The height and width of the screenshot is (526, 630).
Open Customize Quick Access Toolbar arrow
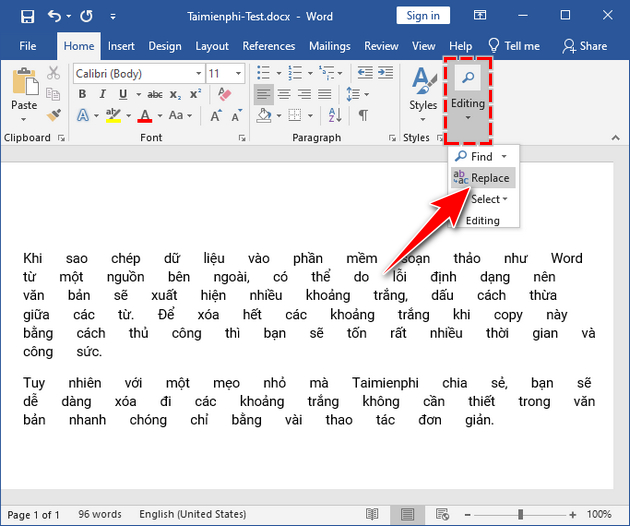[x=113, y=16]
